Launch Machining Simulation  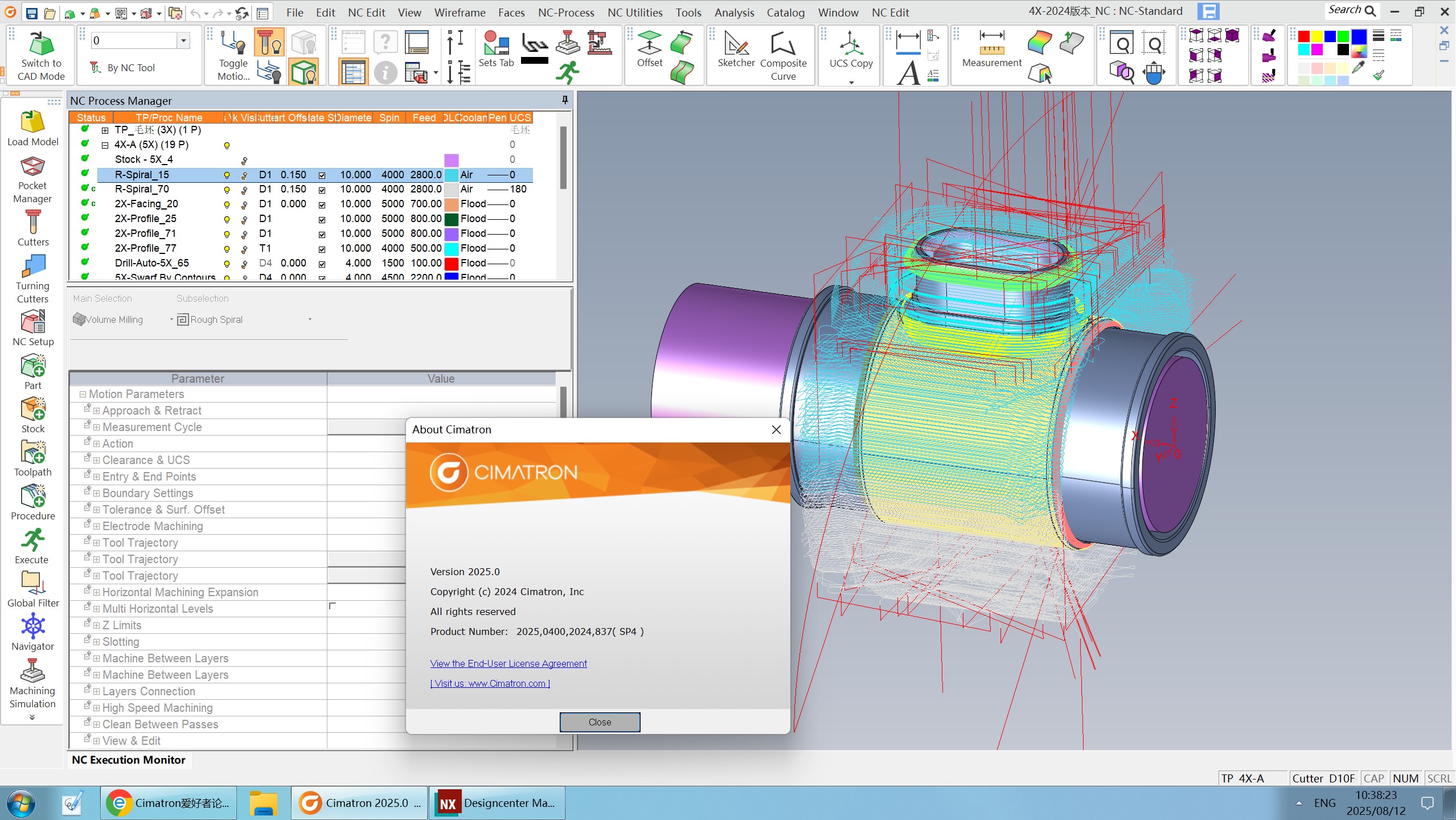pyautogui.click(x=32, y=683)
